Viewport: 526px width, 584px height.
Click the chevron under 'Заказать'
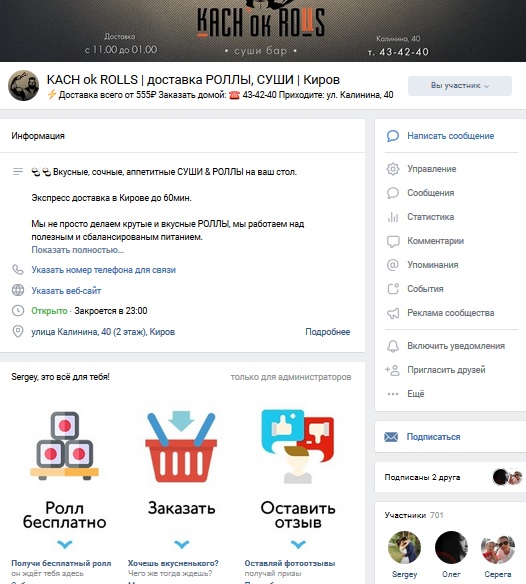(x=181, y=545)
